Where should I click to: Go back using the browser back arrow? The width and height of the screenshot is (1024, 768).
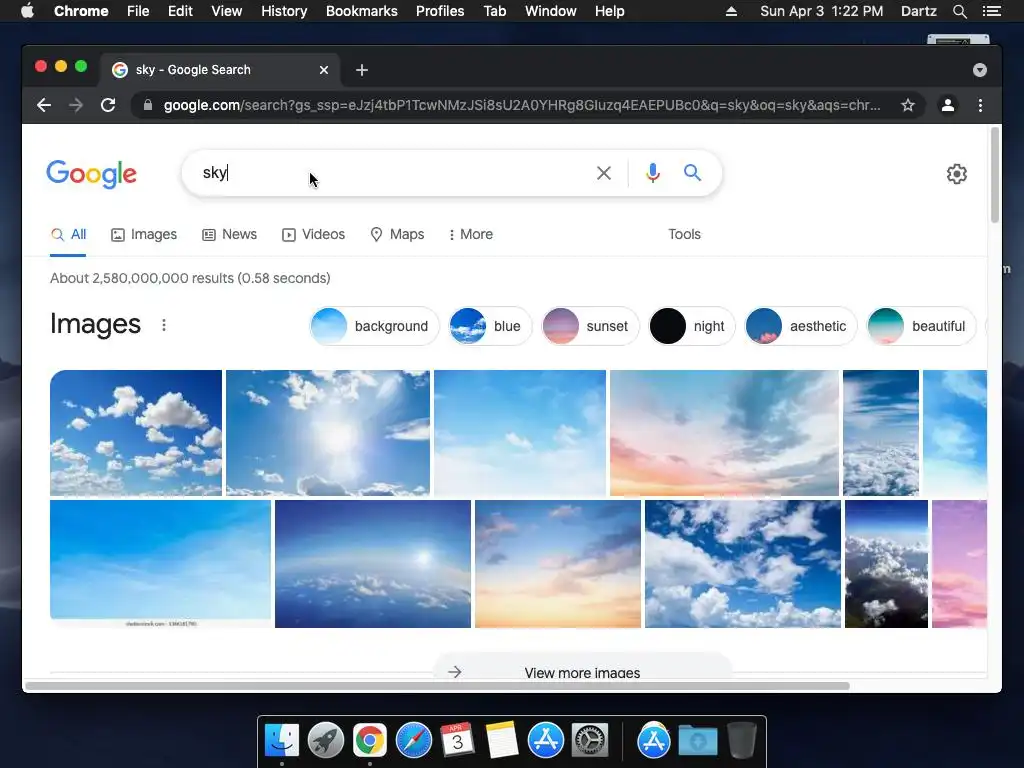(44, 105)
